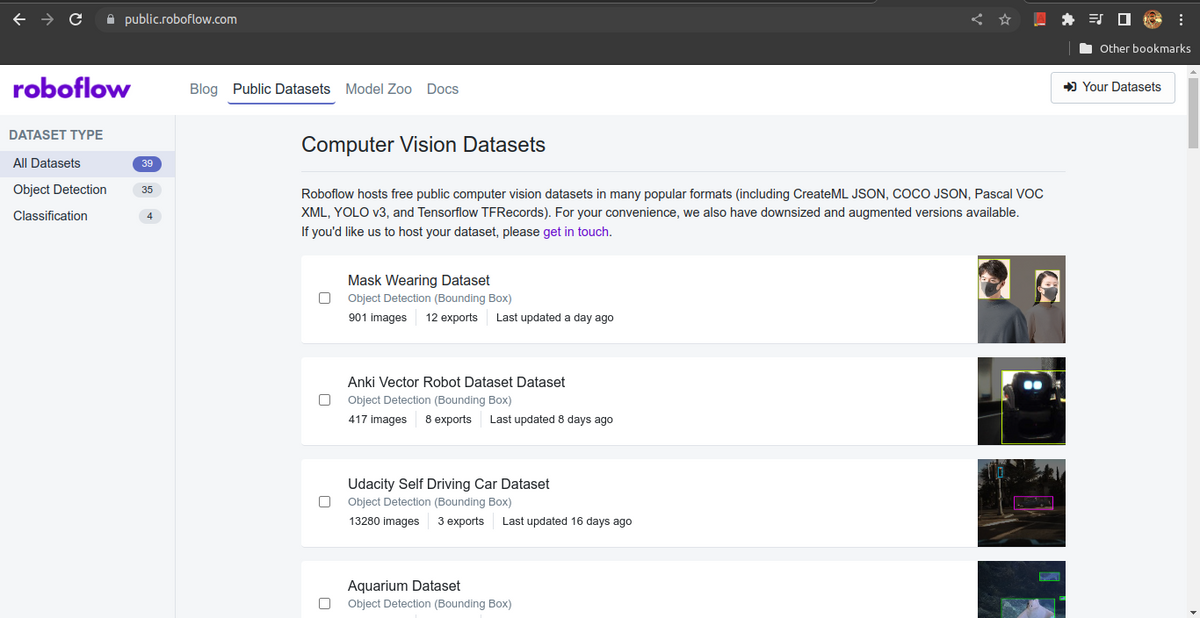Image resolution: width=1200 pixels, height=618 pixels.
Task: Click the Your Datasets button
Action: coord(1112,87)
